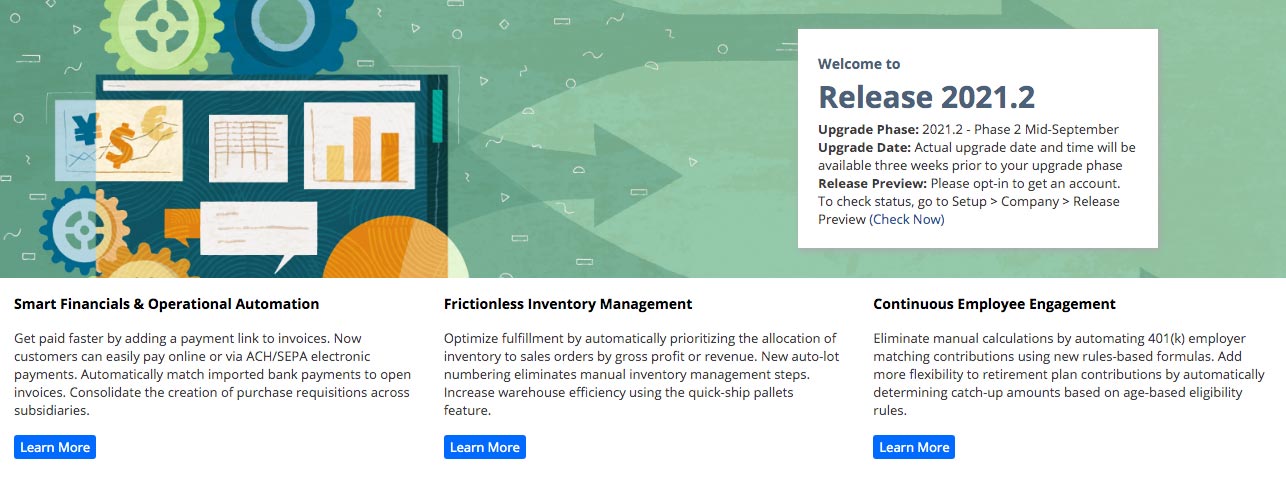This screenshot has width=1286, height=487.
Task: Click the Upgrade Phase text line
Action: (x=968, y=129)
